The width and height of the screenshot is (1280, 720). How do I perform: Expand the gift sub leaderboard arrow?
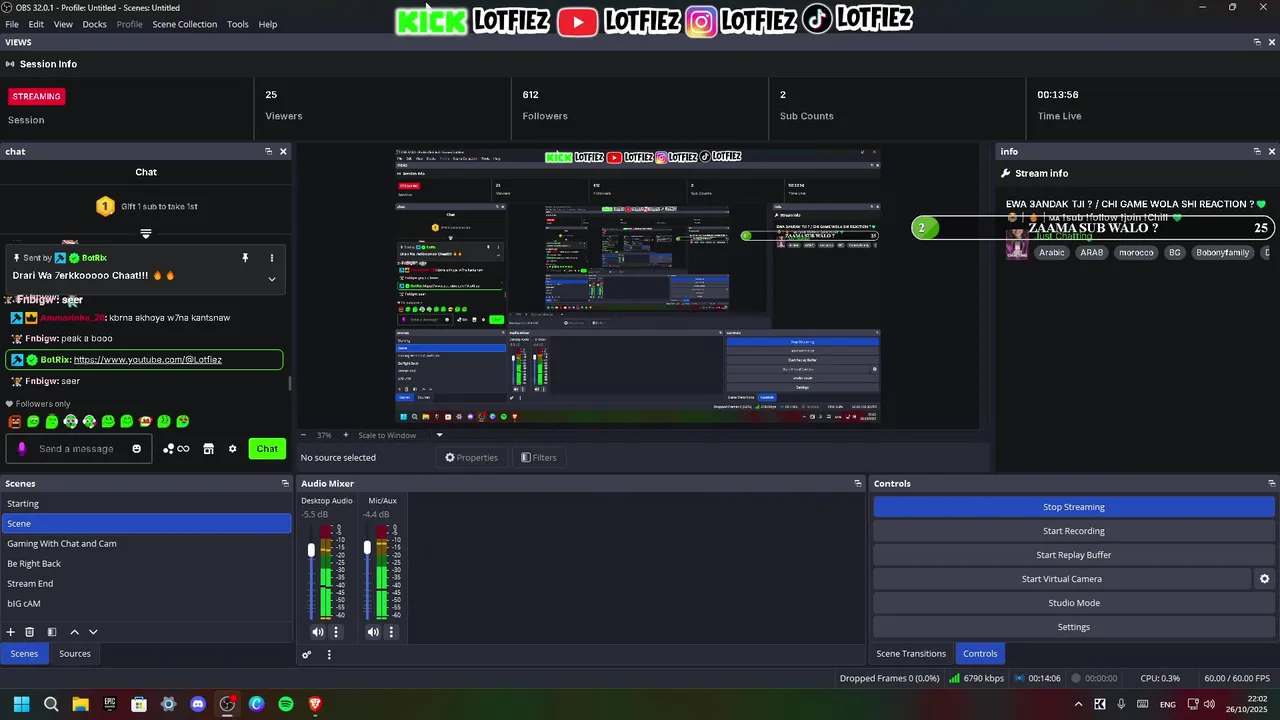point(146,234)
